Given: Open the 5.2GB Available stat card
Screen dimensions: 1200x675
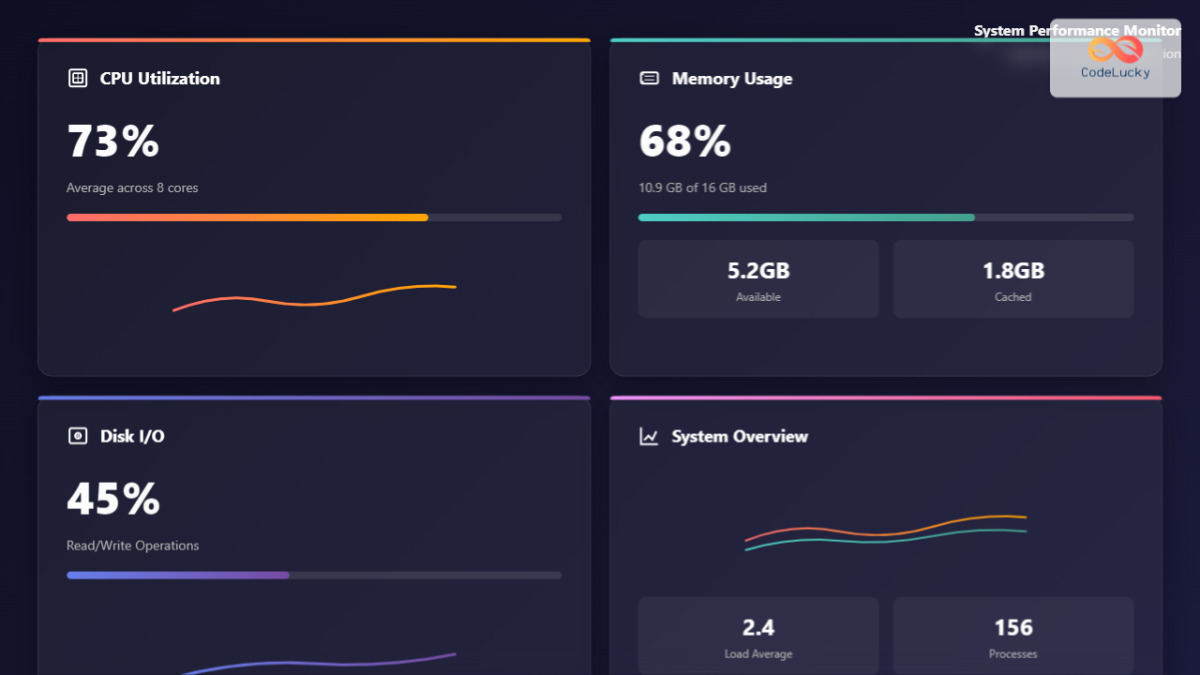Looking at the screenshot, I should point(758,278).
